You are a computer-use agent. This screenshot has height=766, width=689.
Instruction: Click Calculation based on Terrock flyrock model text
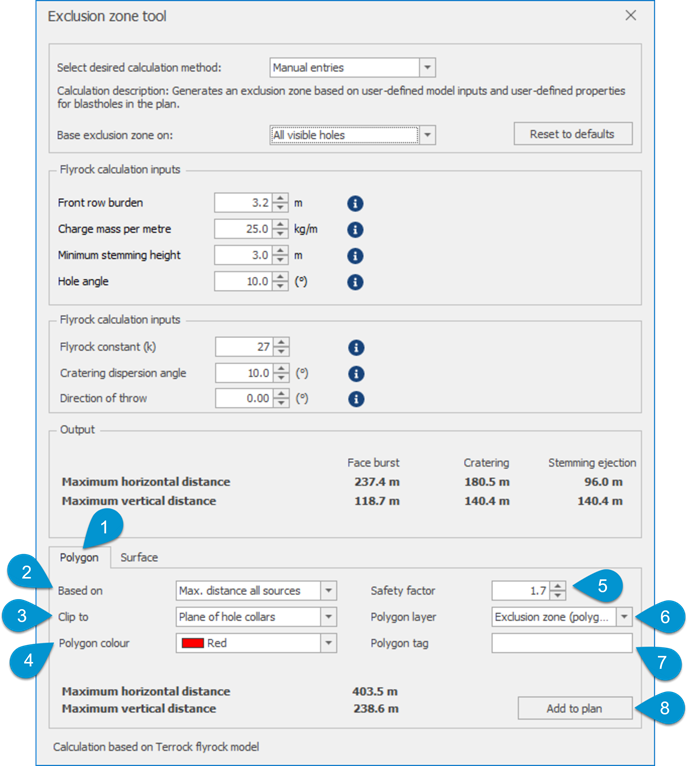coord(156,747)
